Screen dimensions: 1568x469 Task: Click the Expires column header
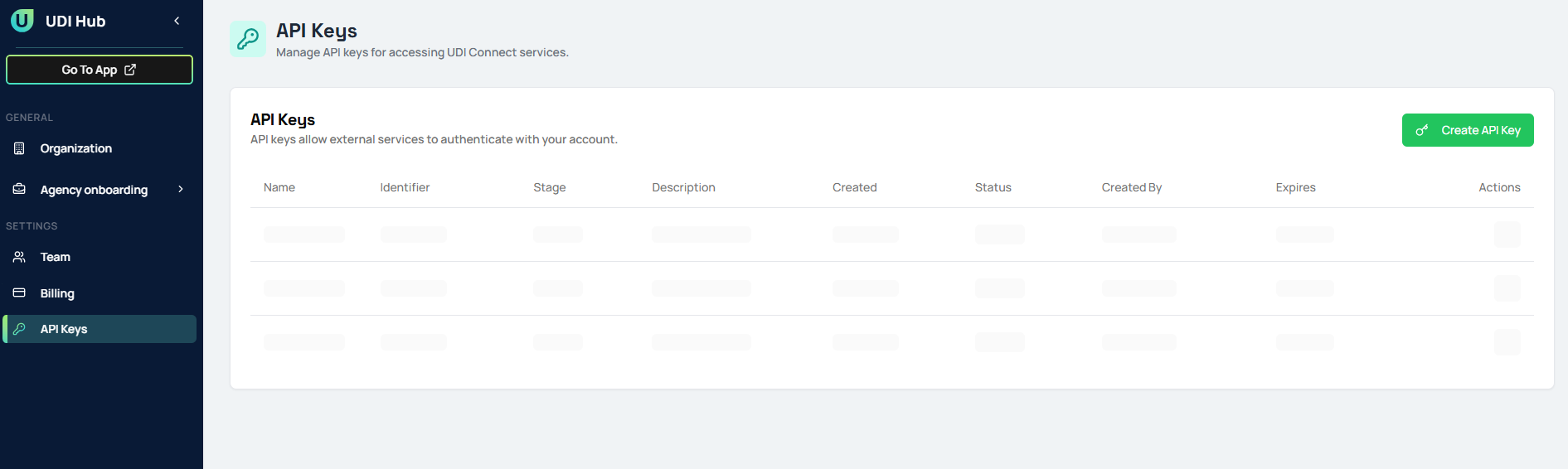[1296, 187]
